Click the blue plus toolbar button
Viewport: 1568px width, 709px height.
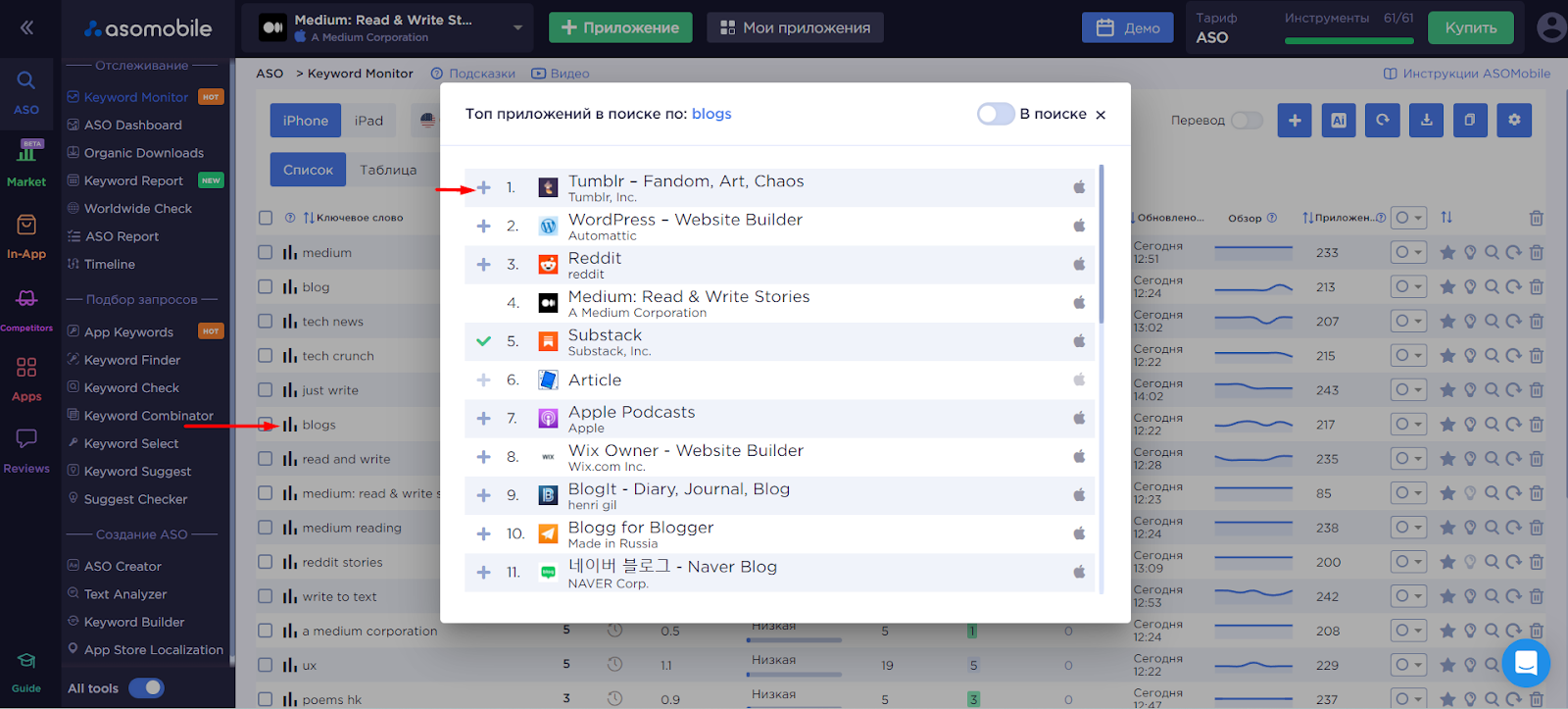tap(1295, 120)
